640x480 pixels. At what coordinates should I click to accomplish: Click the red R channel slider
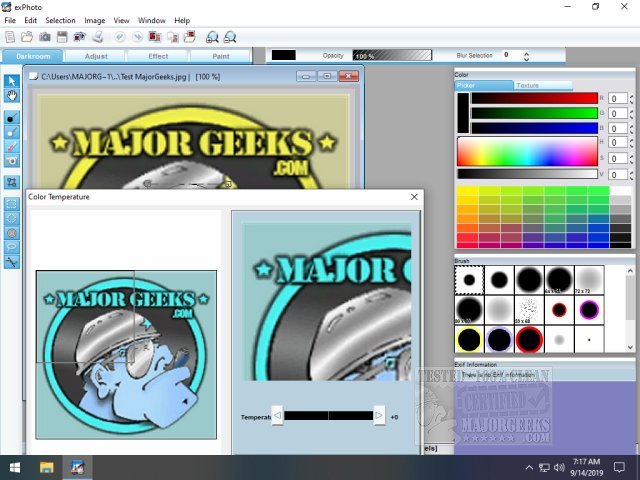(x=535, y=98)
